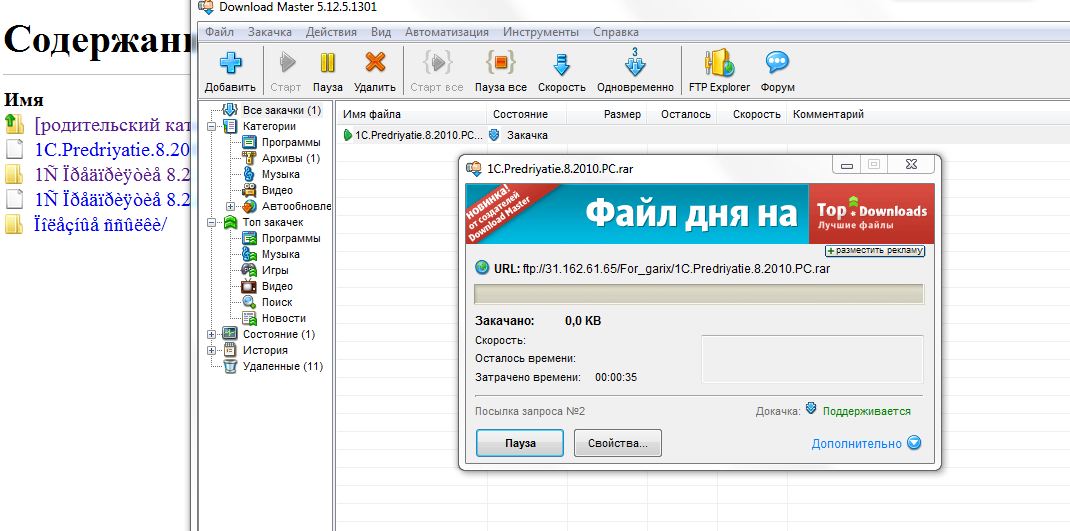Image resolution: width=1070 pixels, height=531 pixels.
Task: Select Видео under Категории
Action: [277, 190]
